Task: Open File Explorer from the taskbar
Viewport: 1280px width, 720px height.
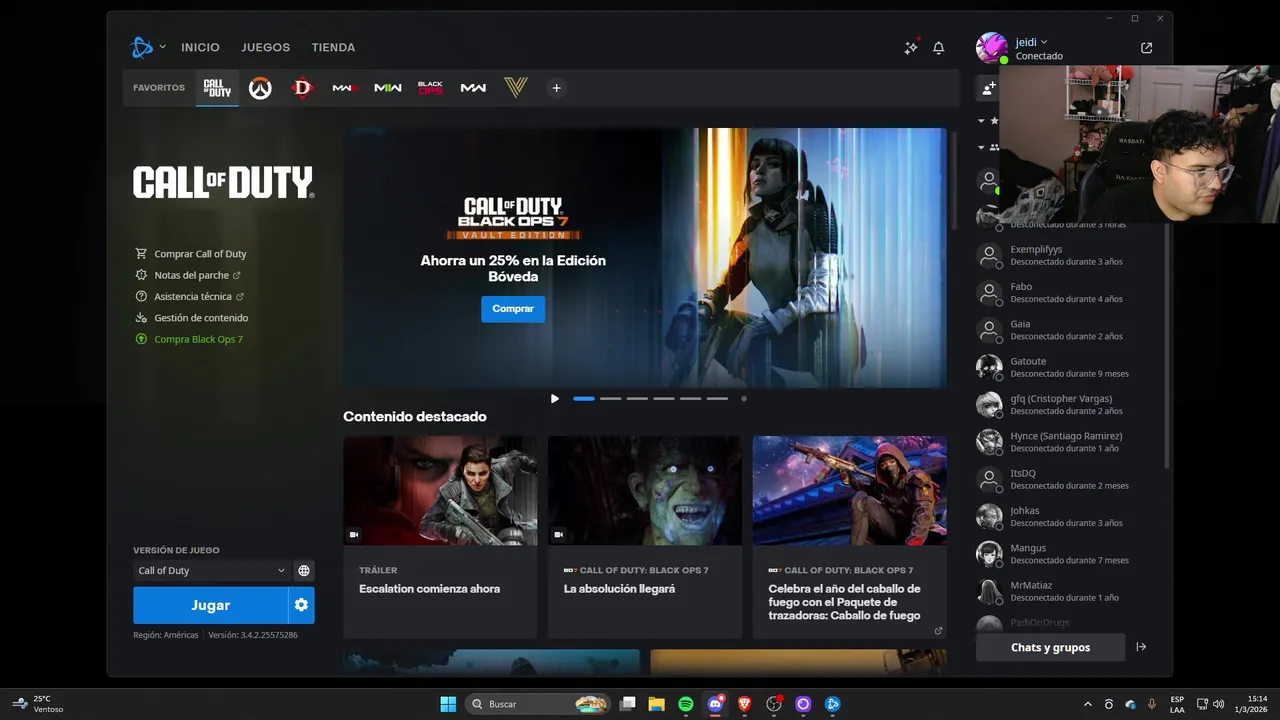Action: point(656,704)
